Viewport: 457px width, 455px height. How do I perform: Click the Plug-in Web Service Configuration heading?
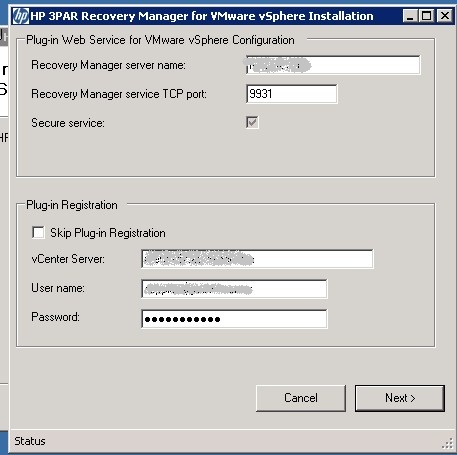(x=160, y=40)
